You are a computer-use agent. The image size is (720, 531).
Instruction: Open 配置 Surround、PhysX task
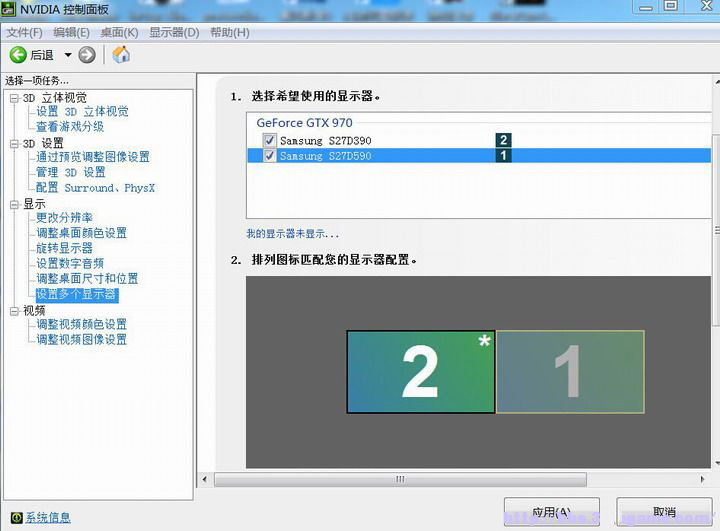(x=96, y=187)
